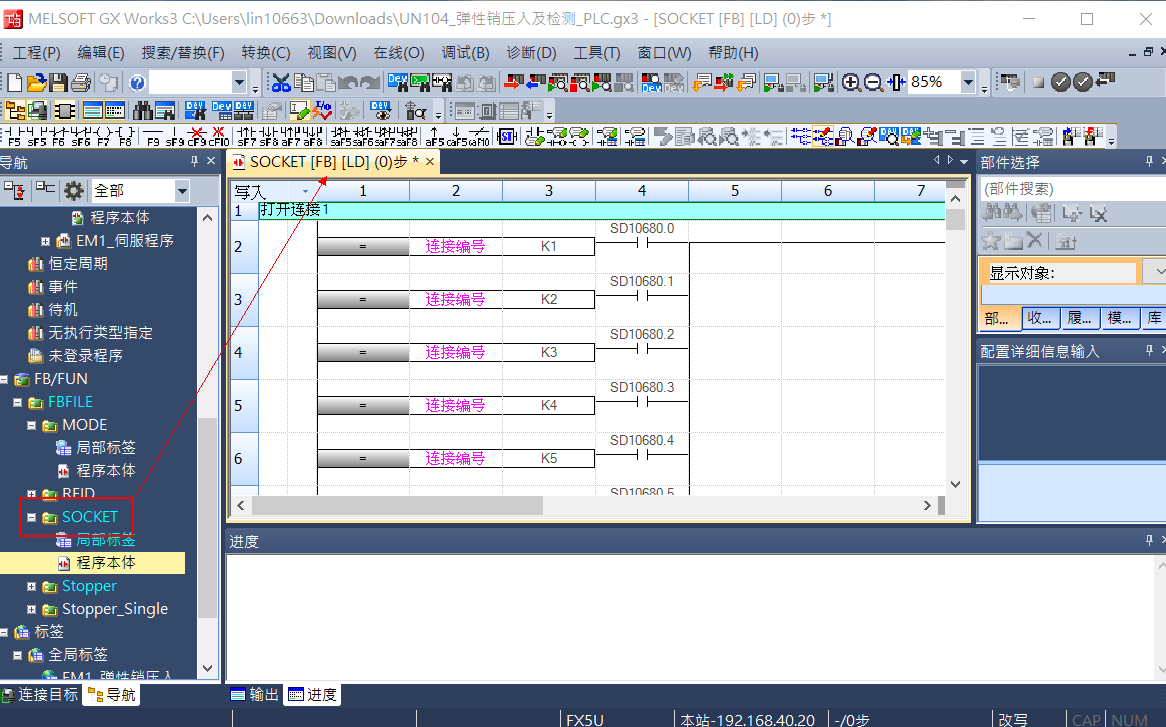Pin the 部件选择 panel
The image size is (1166, 727).
click(1150, 162)
